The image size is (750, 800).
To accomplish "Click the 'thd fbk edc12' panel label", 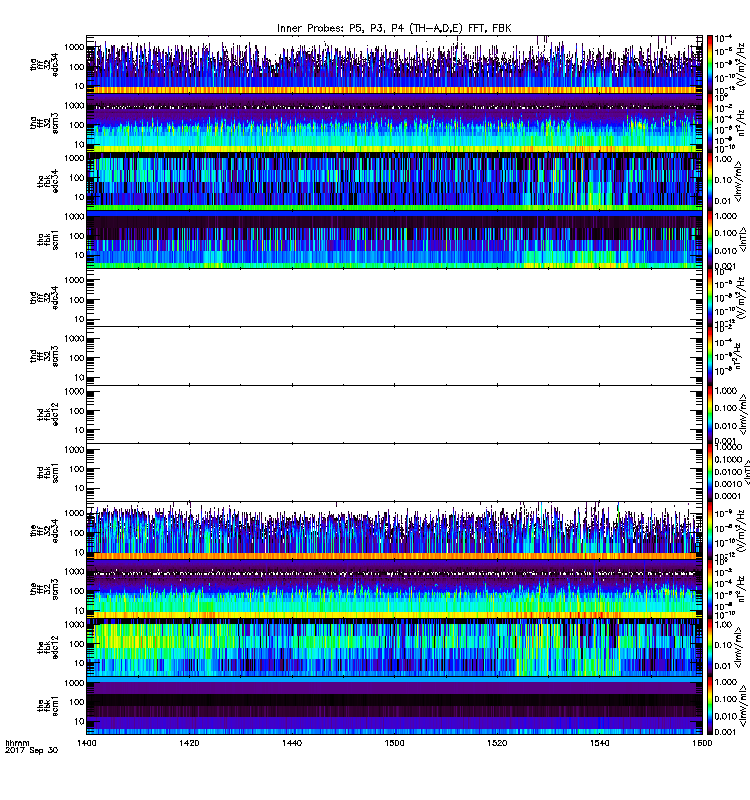I will 48,414.
